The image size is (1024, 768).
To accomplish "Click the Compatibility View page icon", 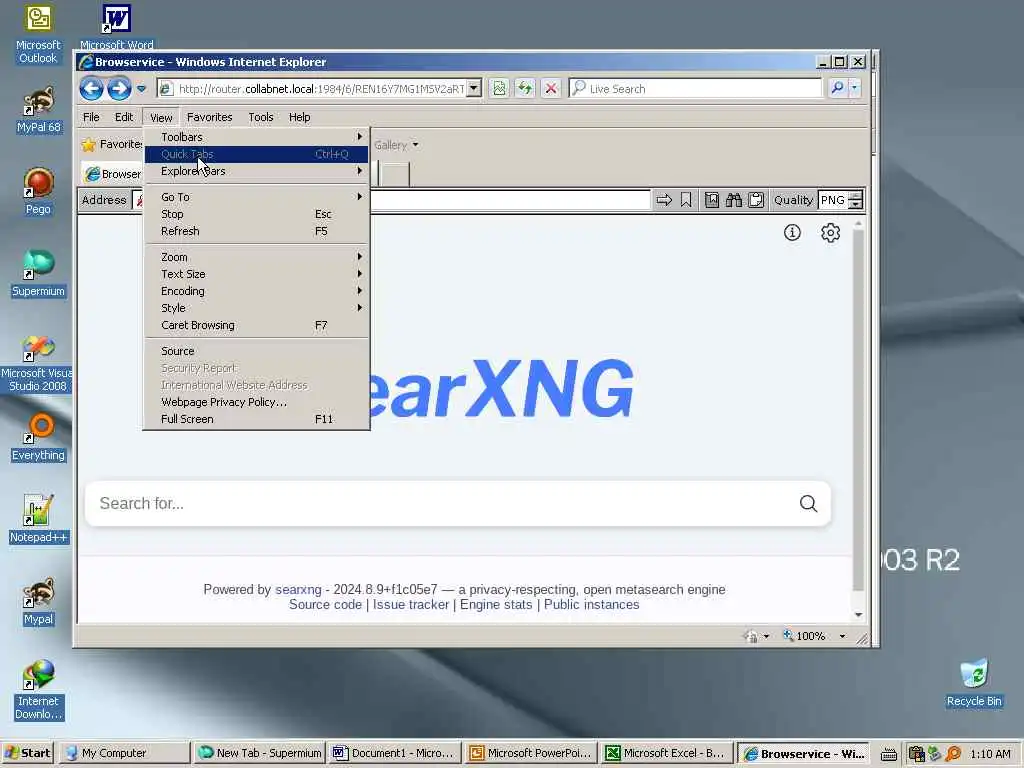I will coord(500,88).
